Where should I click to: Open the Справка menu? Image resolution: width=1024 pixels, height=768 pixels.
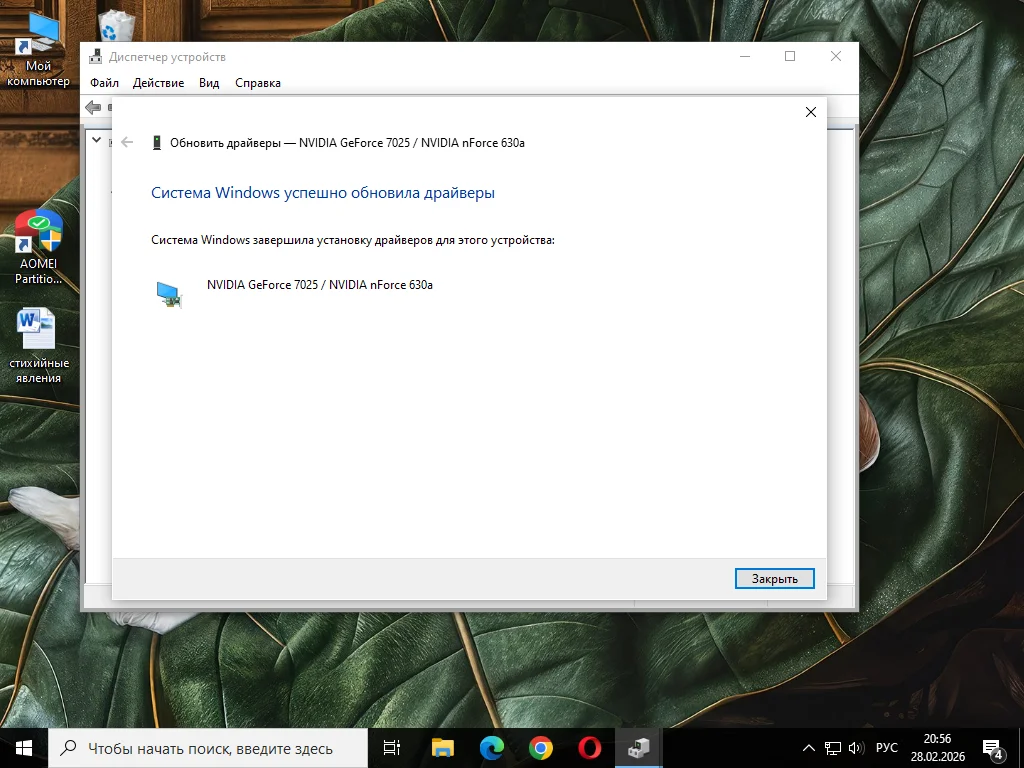pyautogui.click(x=258, y=83)
